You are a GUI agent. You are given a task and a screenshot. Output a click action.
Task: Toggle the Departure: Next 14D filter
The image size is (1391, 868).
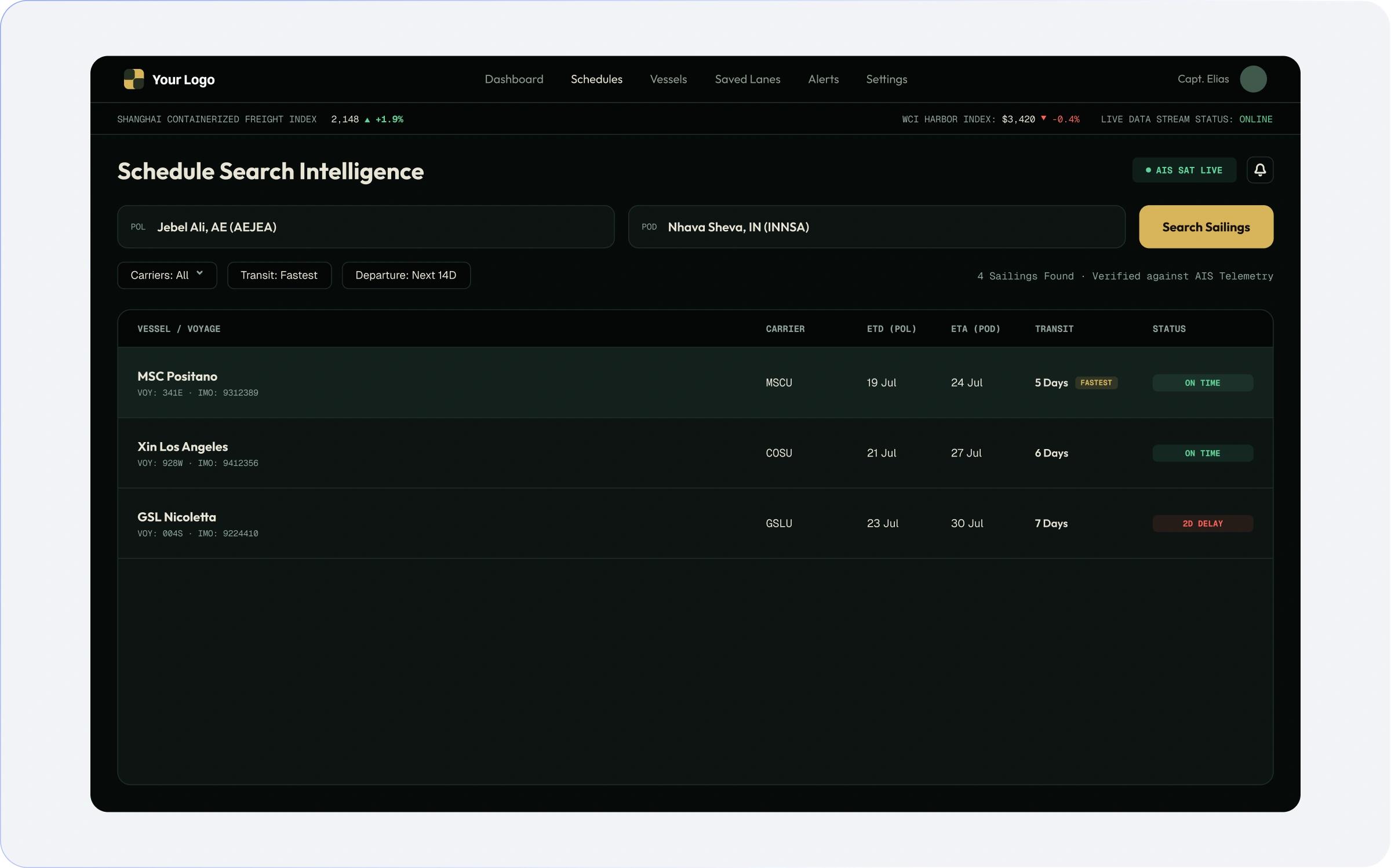pyautogui.click(x=406, y=275)
